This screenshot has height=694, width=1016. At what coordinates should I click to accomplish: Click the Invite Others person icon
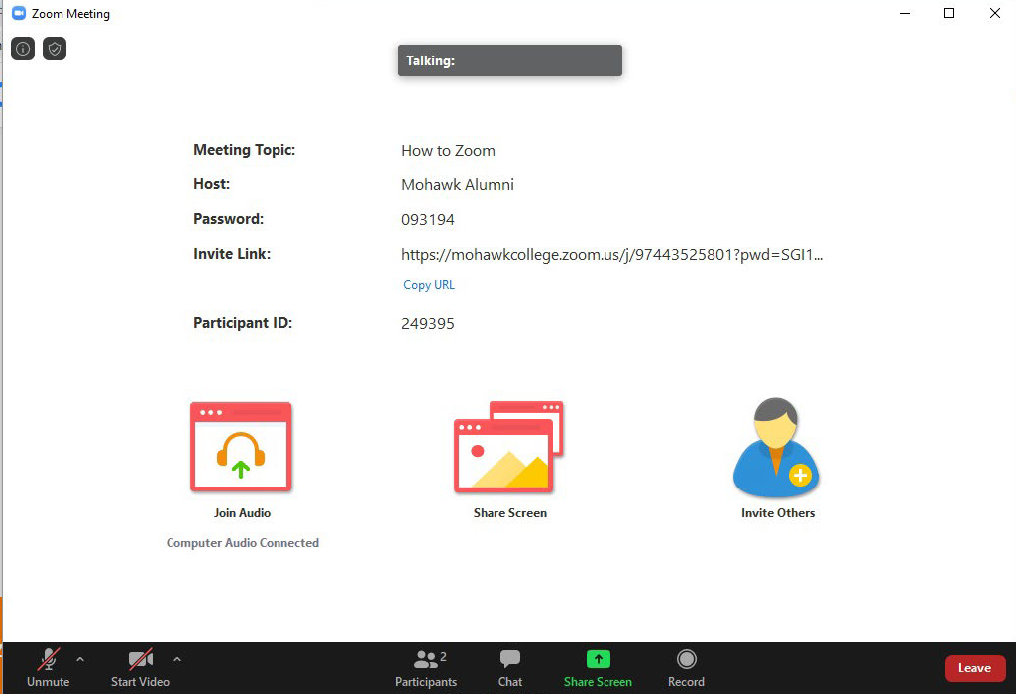pos(777,447)
